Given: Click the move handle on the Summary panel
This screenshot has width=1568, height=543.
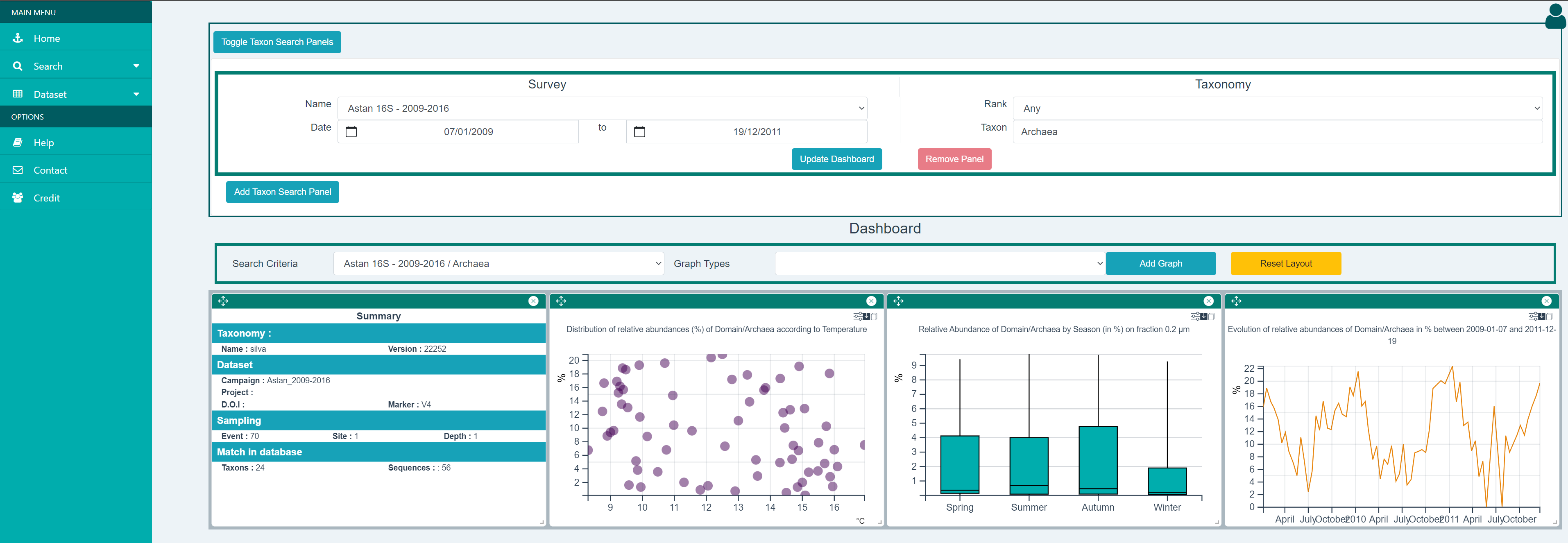Looking at the screenshot, I should 223,301.
